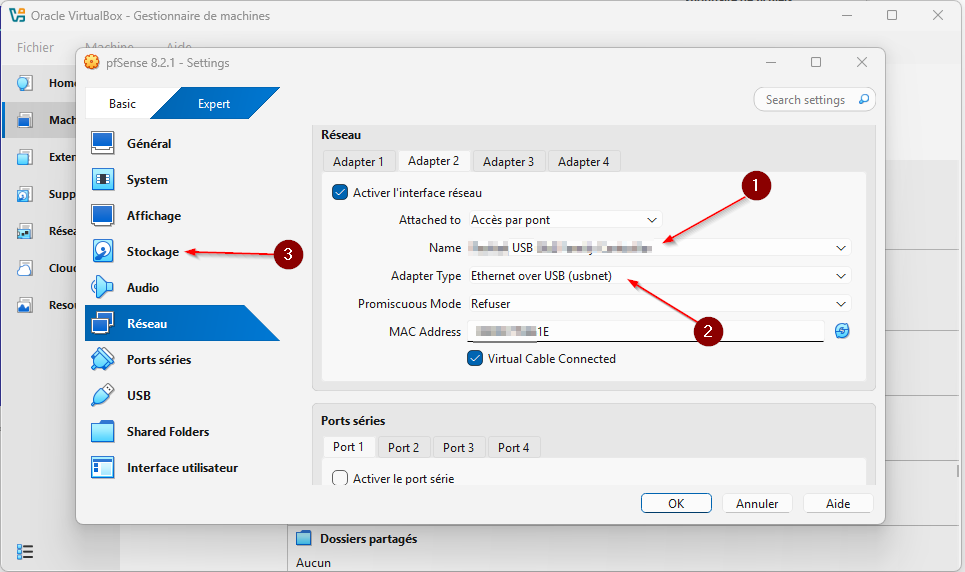Open the Shared Folders icon
This screenshot has height=572, width=965.
103,432
